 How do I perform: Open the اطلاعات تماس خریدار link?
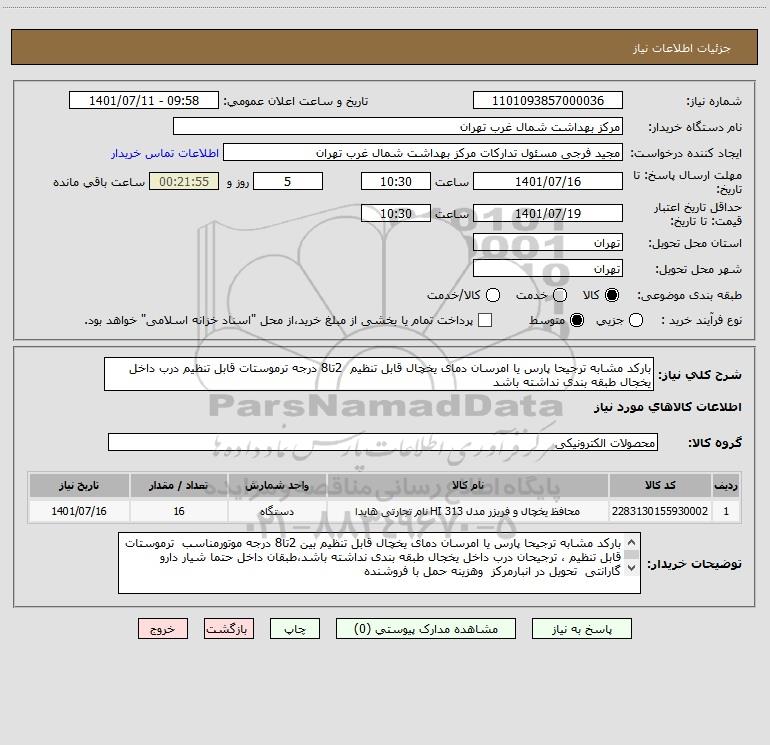pyautogui.click(x=165, y=153)
